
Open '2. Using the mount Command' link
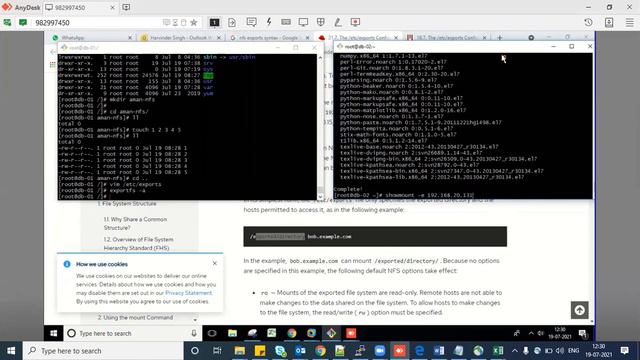pos(135,317)
